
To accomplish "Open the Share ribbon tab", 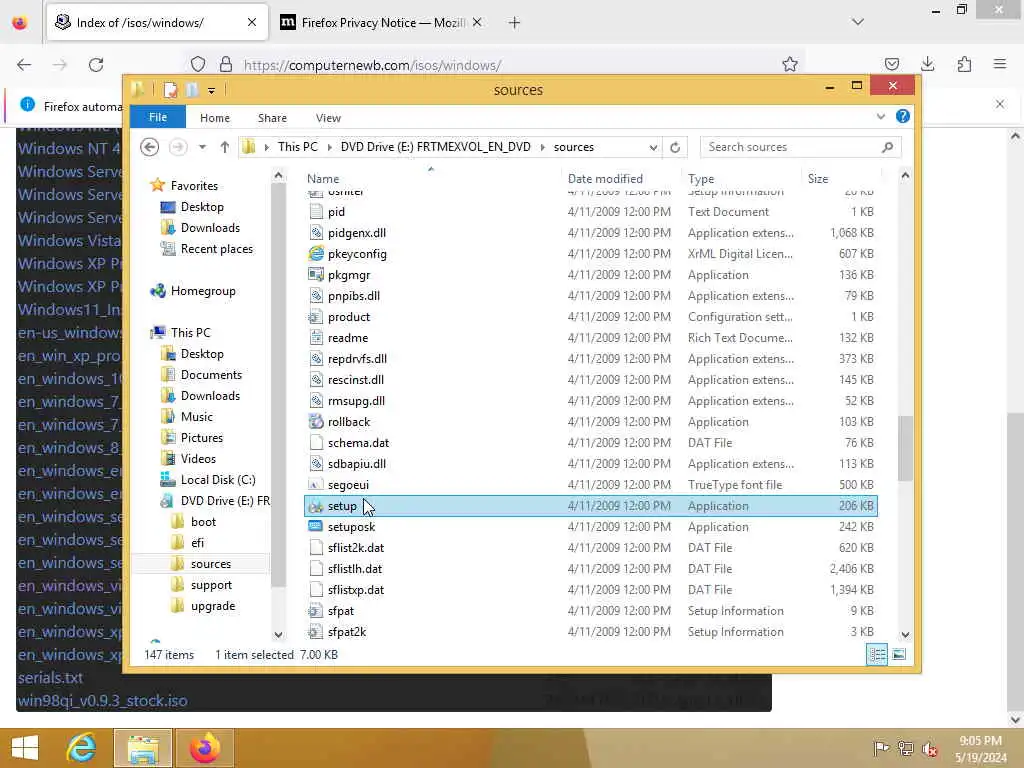I will (272, 118).
